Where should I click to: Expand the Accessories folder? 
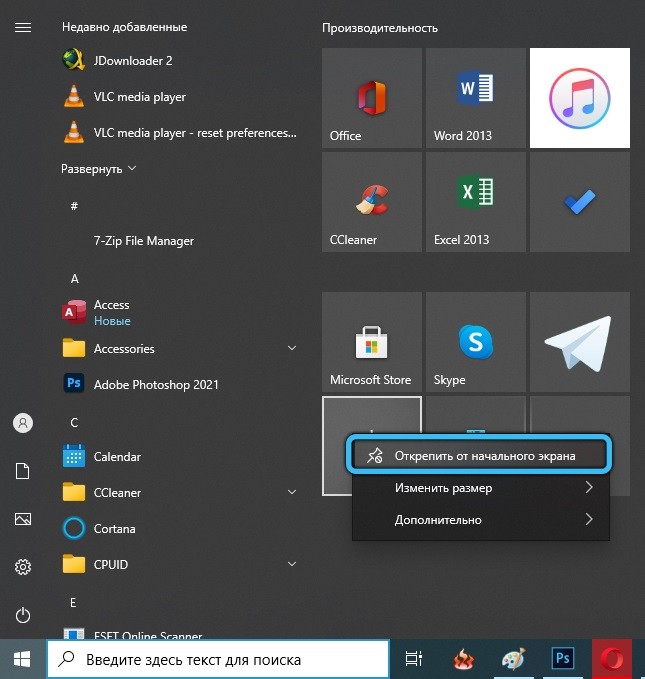[292, 348]
